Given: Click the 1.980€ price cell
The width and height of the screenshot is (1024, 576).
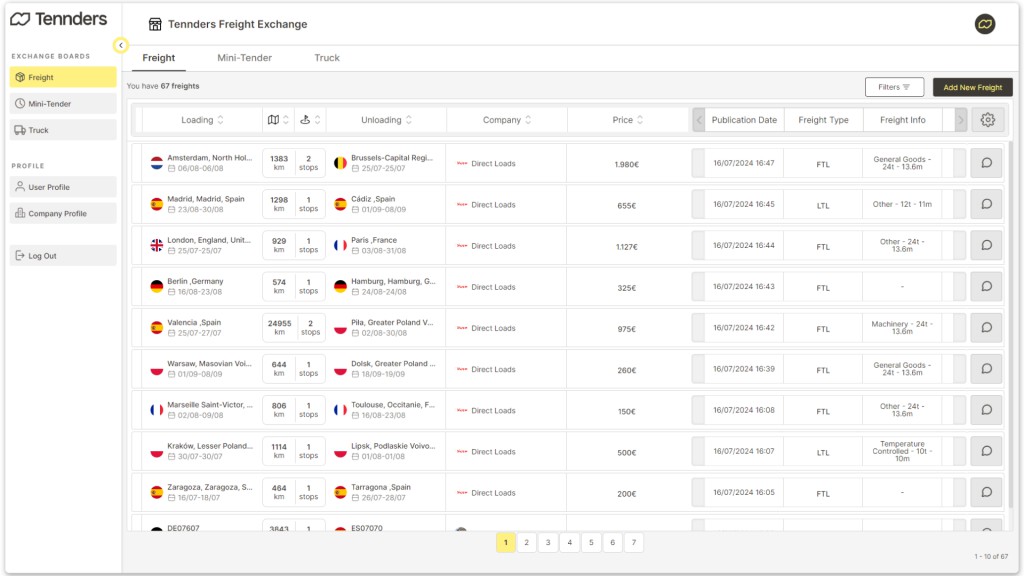Looking at the screenshot, I should (626, 164).
